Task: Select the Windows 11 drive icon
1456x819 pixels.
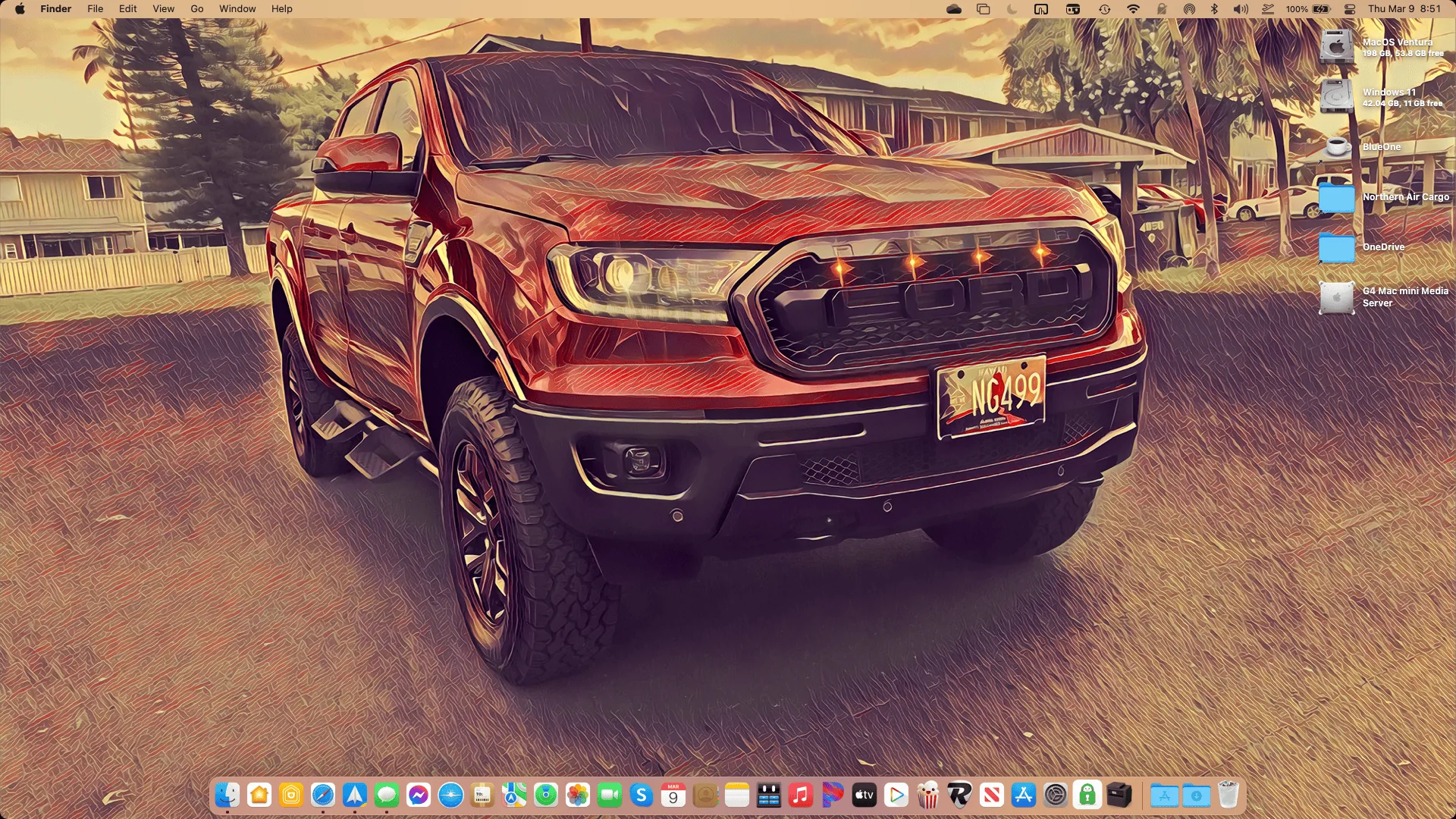Action: pyautogui.click(x=1336, y=97)
